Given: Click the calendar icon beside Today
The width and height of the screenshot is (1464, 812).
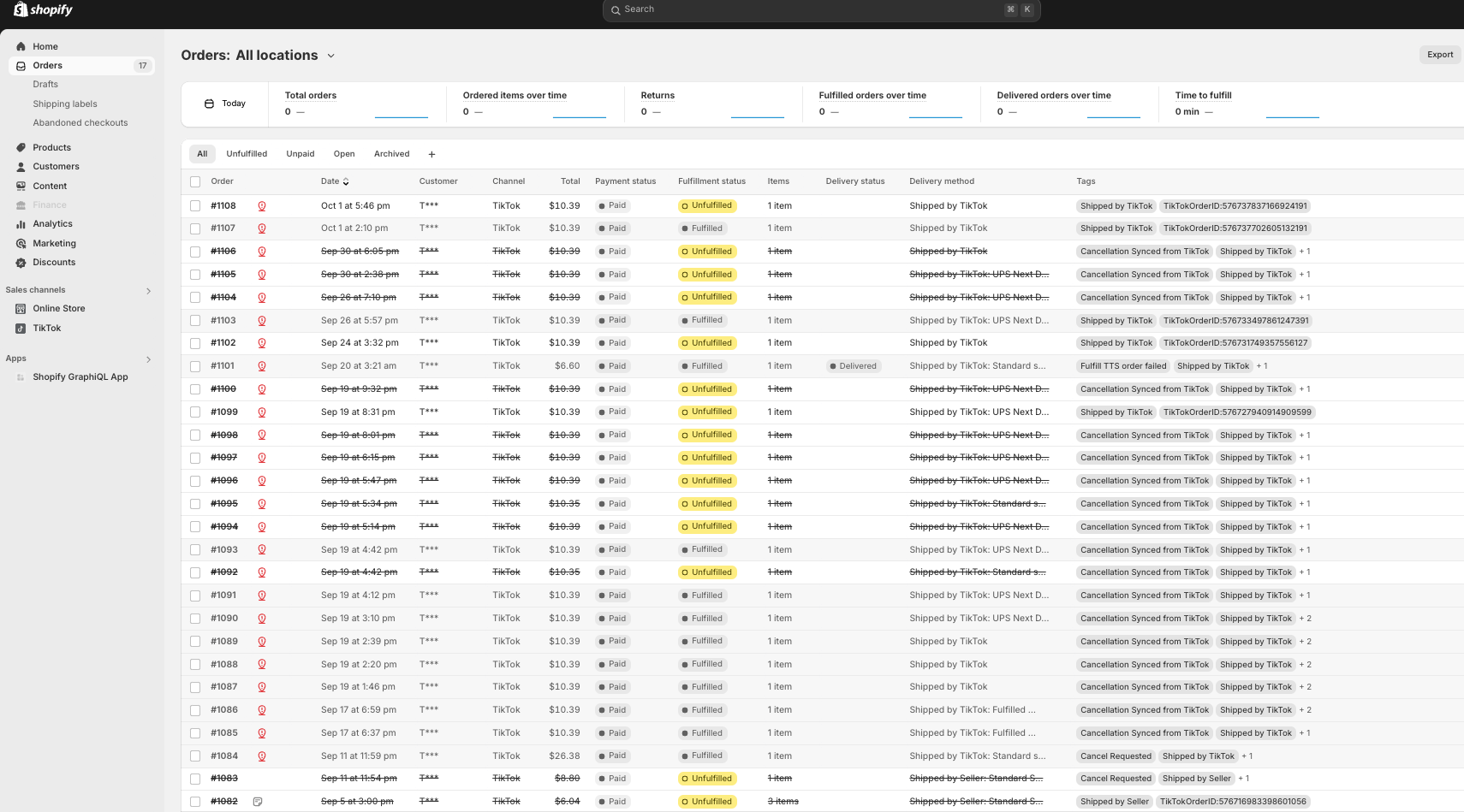Looking at the screenshot, I should pyautogui.click(x=209, y=104).
